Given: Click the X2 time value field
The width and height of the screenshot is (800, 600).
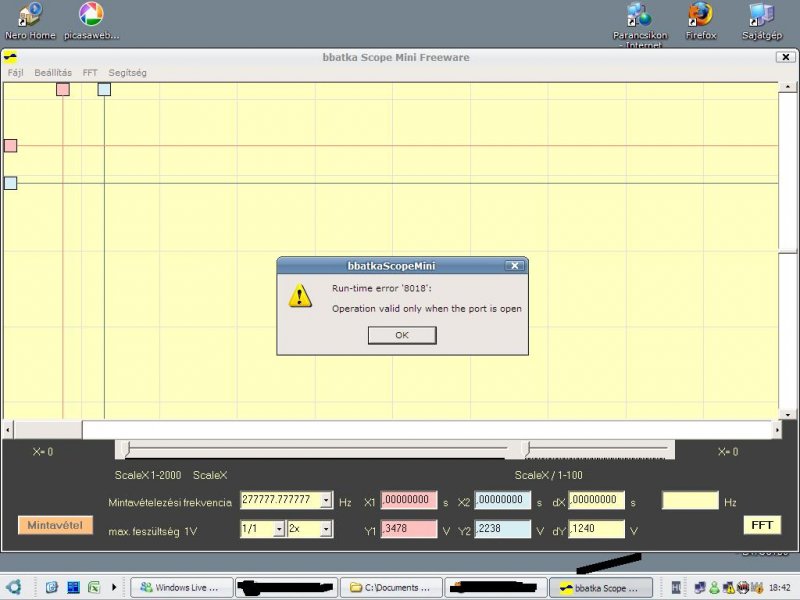Looking at the screenshot, I should click(x=503, y=500).
